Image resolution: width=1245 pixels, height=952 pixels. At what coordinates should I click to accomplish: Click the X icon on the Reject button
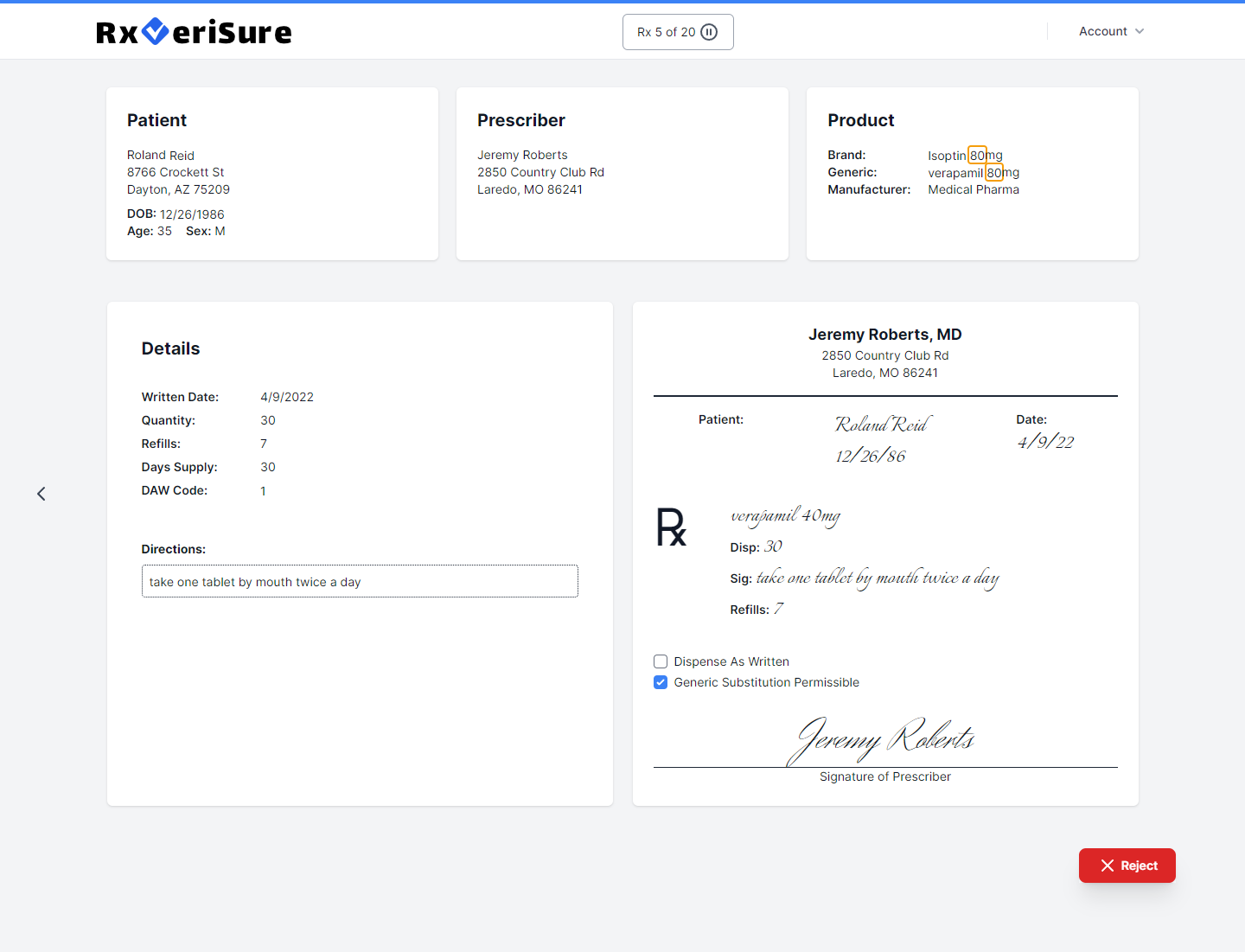pyautogui.click(x=1107, y=866)
